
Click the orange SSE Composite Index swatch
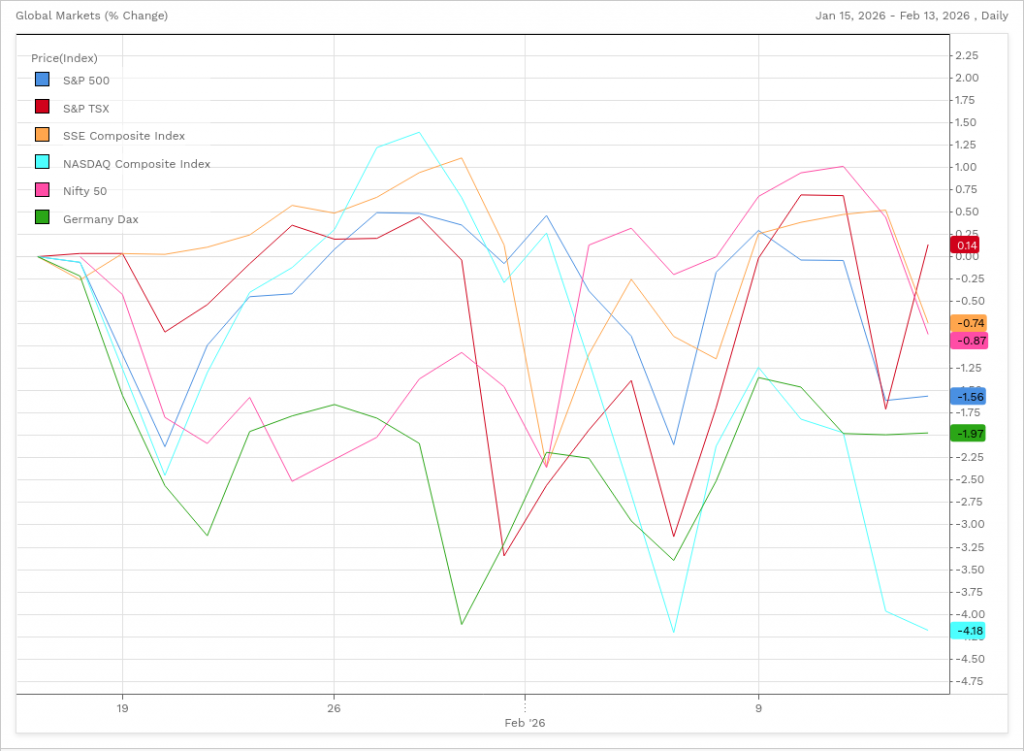(x=42, y=136)
